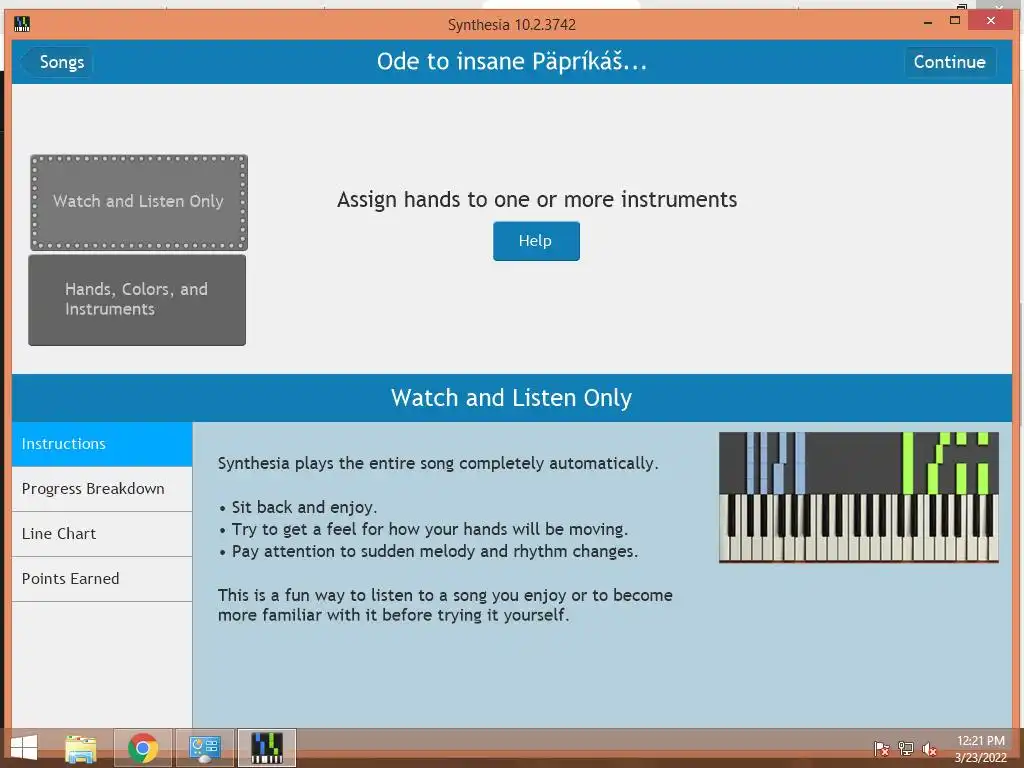This screenshot has height=768, width=1024.
Task: Open the Help for assigning hands
Action: (x=536, y=241)
